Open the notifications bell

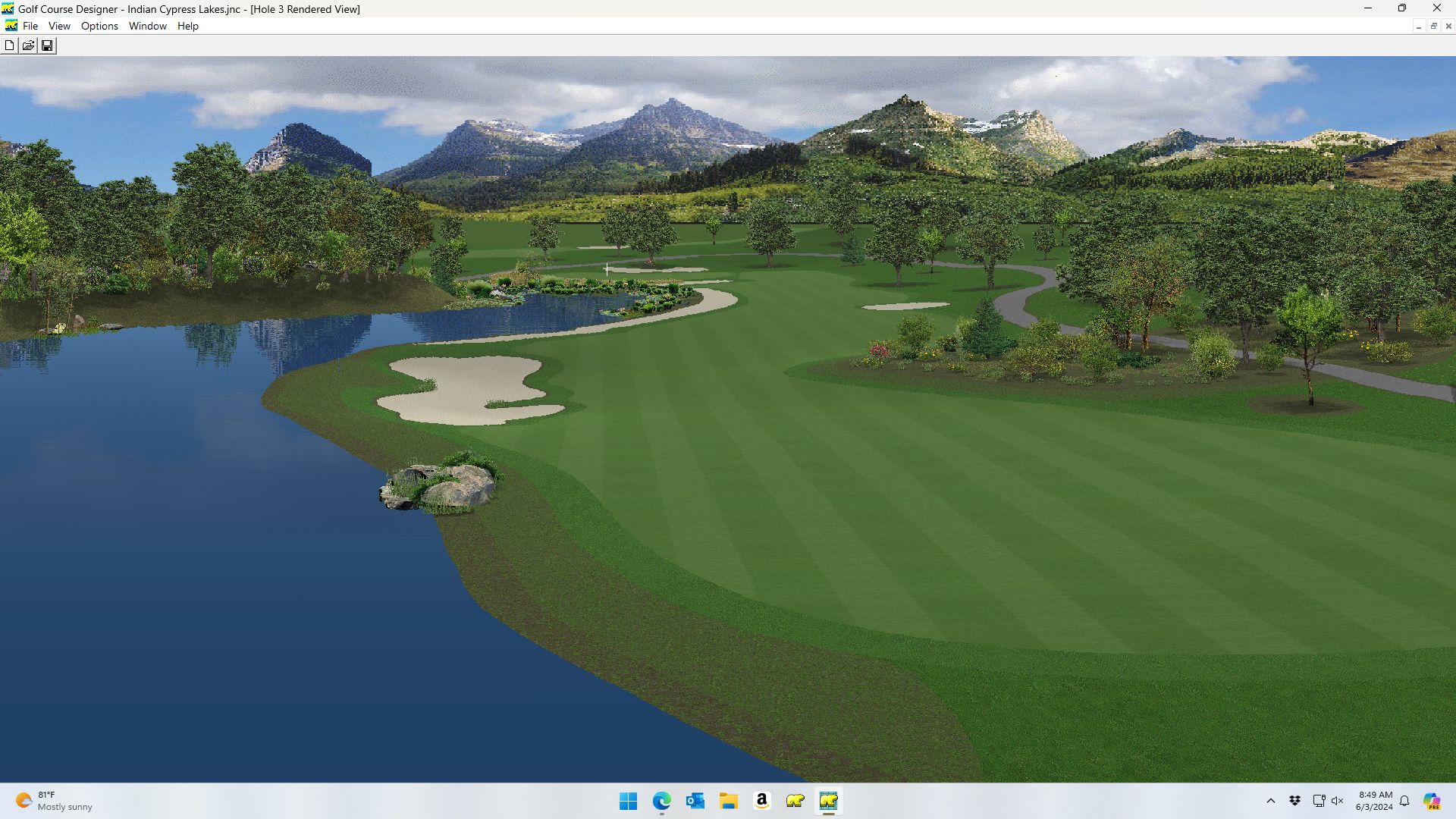pyautogui.click(x=1404, y=801)
